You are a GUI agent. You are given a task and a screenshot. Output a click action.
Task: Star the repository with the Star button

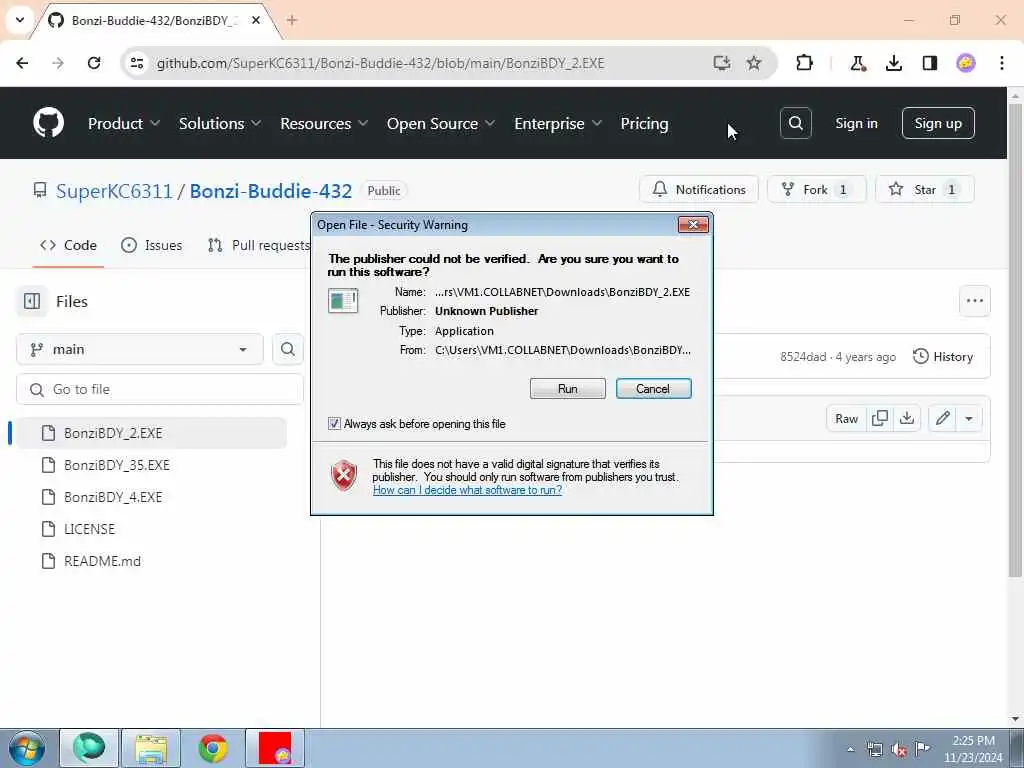coord(925,189)
